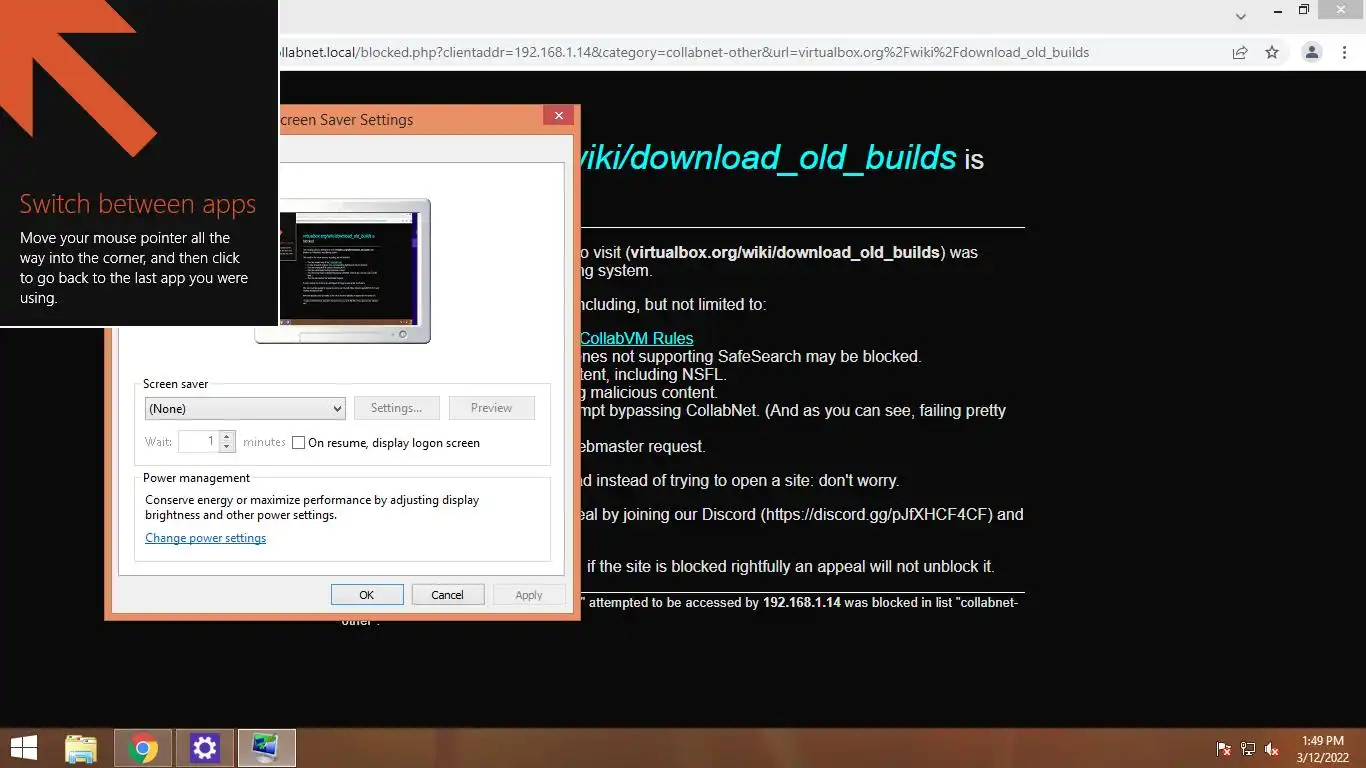Click the disabled Settings... button
The width and height of the screenshot is (1366, 768).
[x=396, y=408]
